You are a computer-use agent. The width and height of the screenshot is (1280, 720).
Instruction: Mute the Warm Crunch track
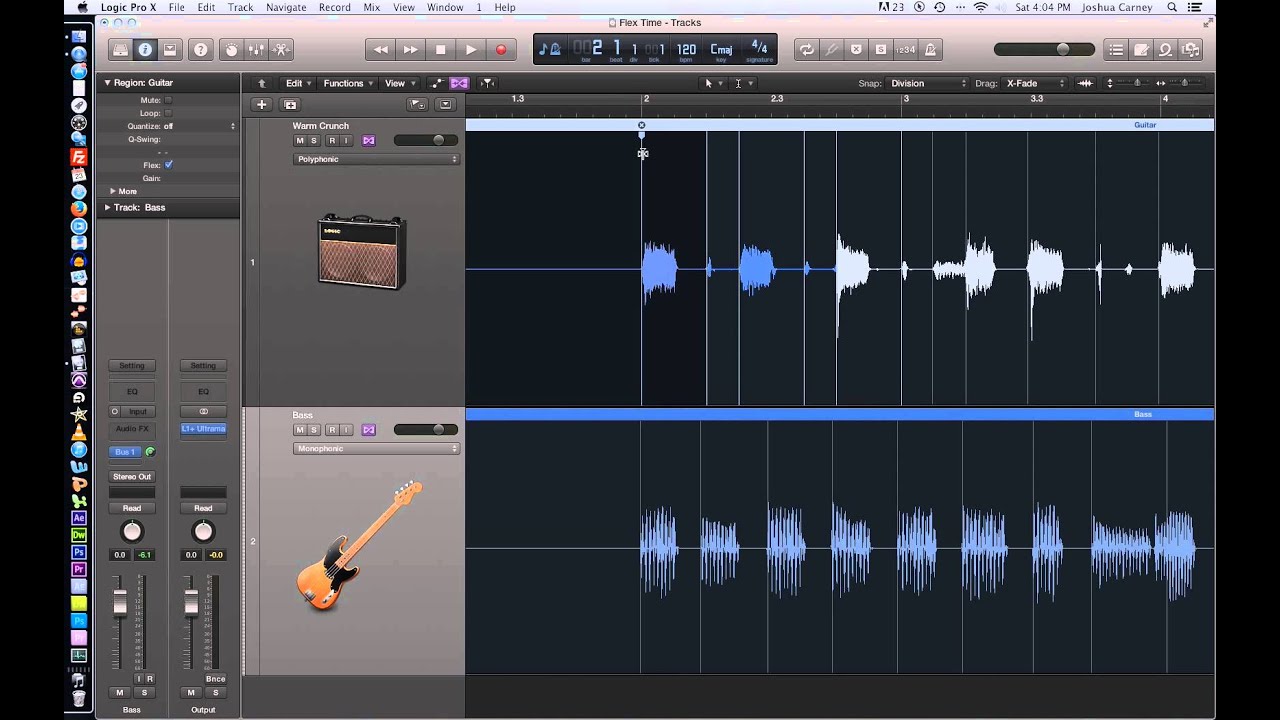[x=299, y=141]
